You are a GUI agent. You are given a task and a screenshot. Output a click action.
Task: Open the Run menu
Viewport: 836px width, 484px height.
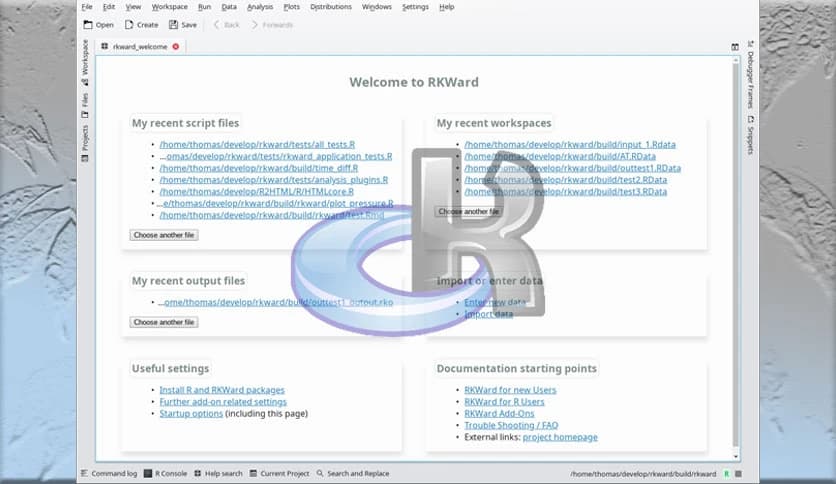click(204, 7)
